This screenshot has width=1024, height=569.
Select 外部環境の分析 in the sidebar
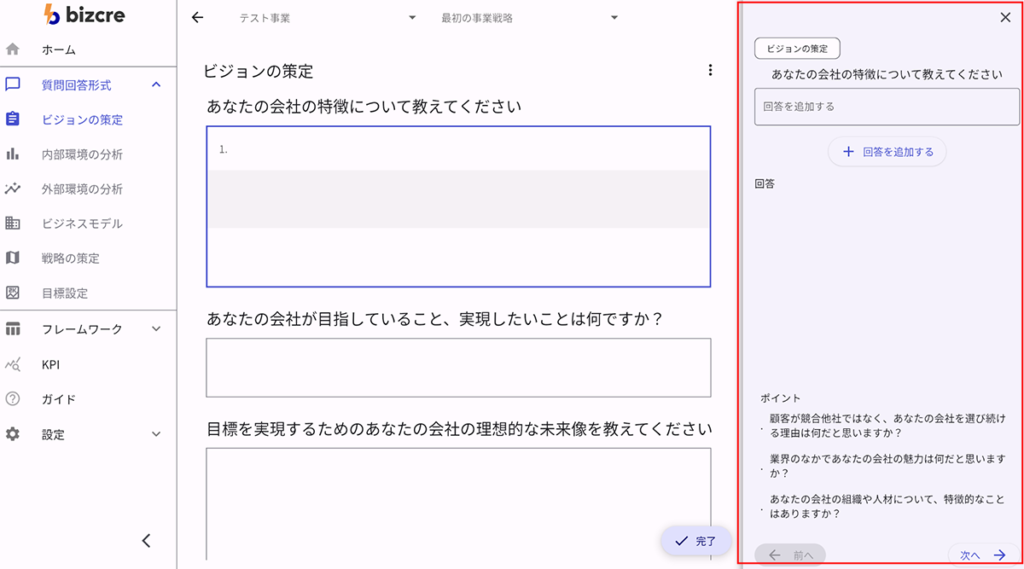pos(82,189)
